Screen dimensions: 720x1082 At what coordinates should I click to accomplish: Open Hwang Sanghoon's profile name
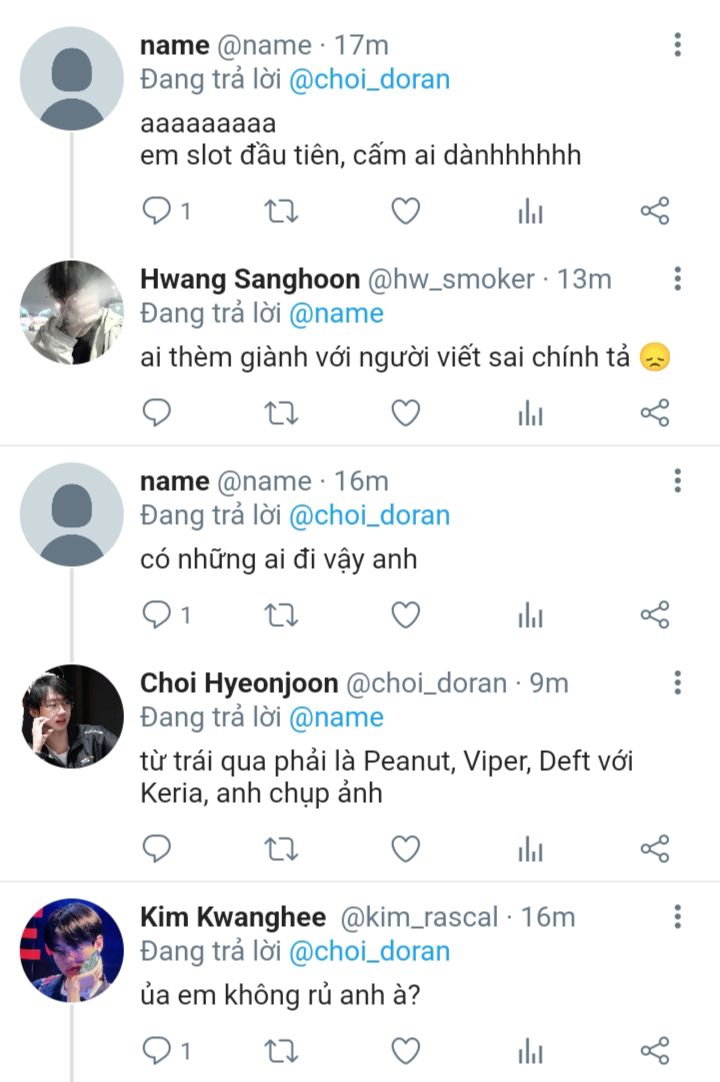pyautogui.click(x=250, y=279)
